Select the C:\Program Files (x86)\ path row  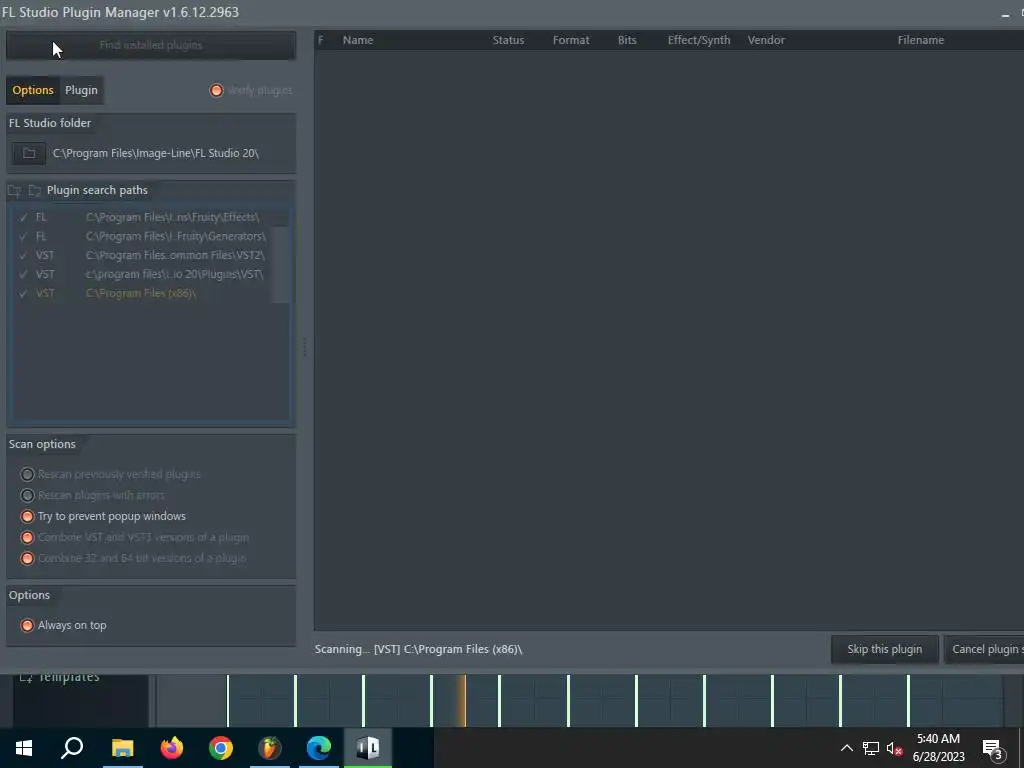(x=140, y=293)
